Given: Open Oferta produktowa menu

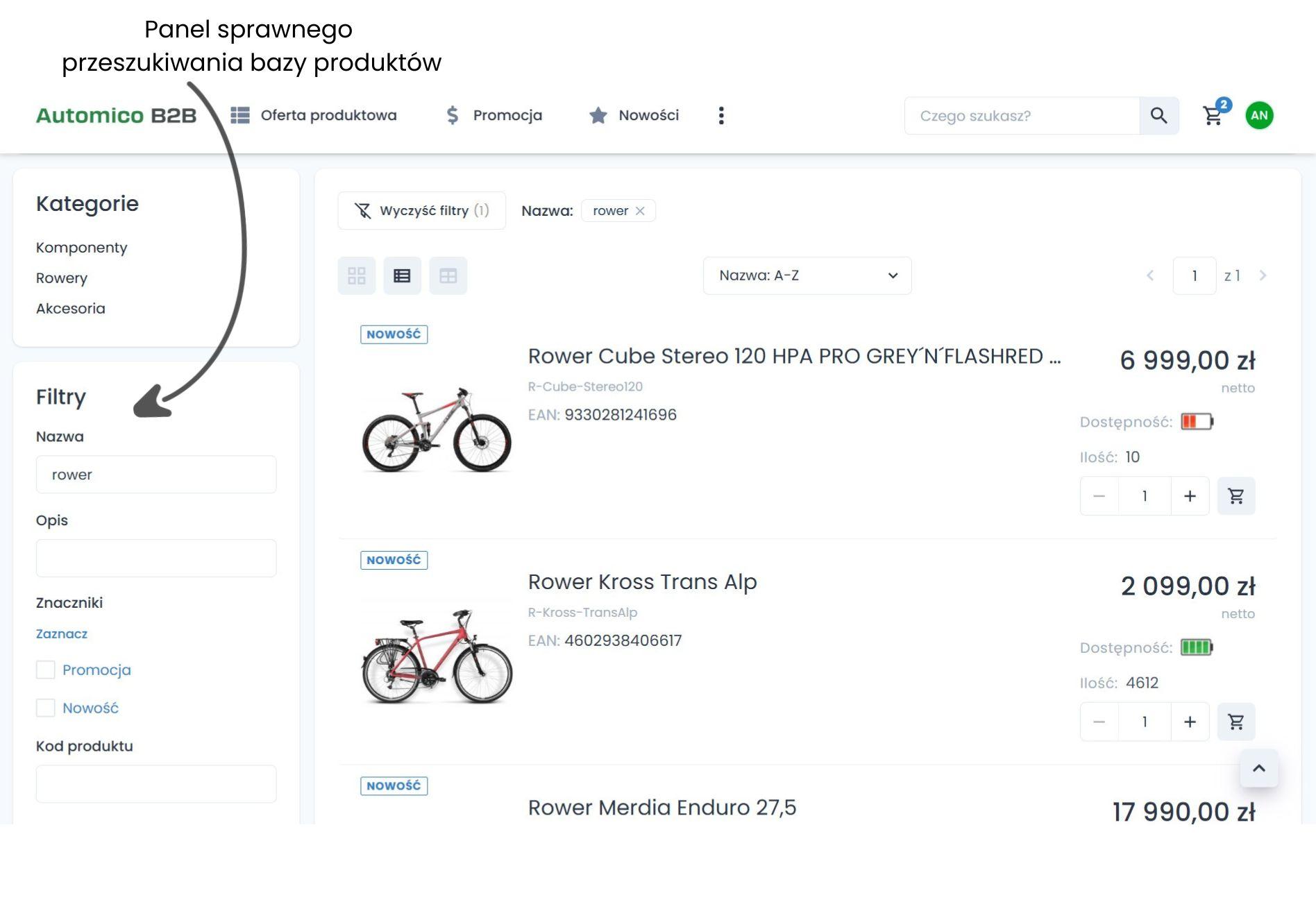Looking at the screenshot, I should pyautogui.click(x=314, y=115).
